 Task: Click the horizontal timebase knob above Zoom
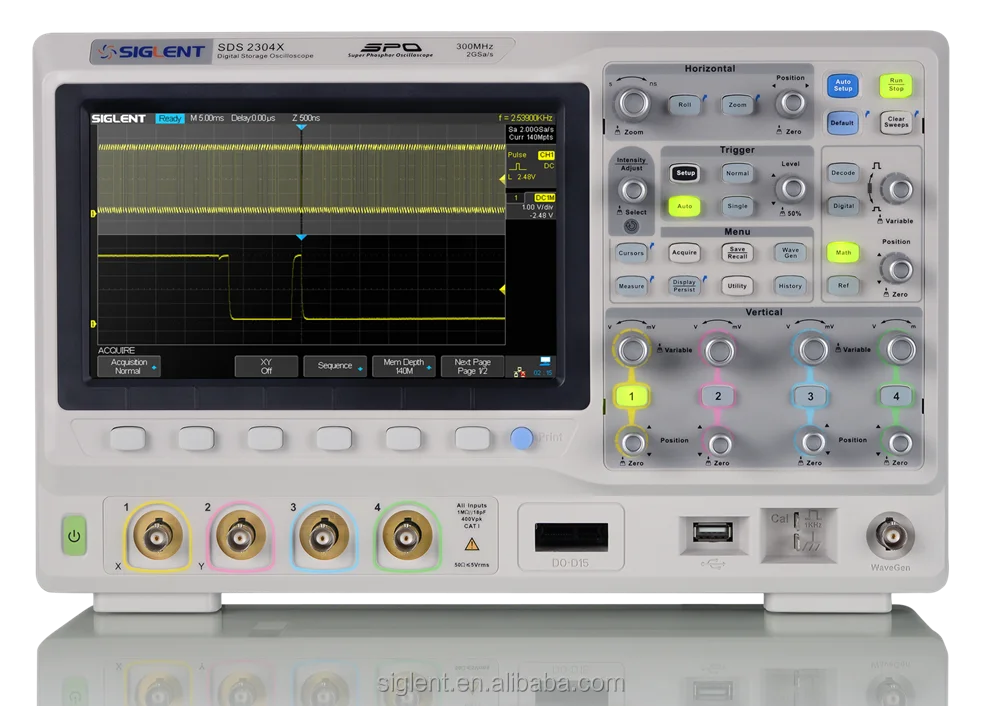(x=633, y=102)
